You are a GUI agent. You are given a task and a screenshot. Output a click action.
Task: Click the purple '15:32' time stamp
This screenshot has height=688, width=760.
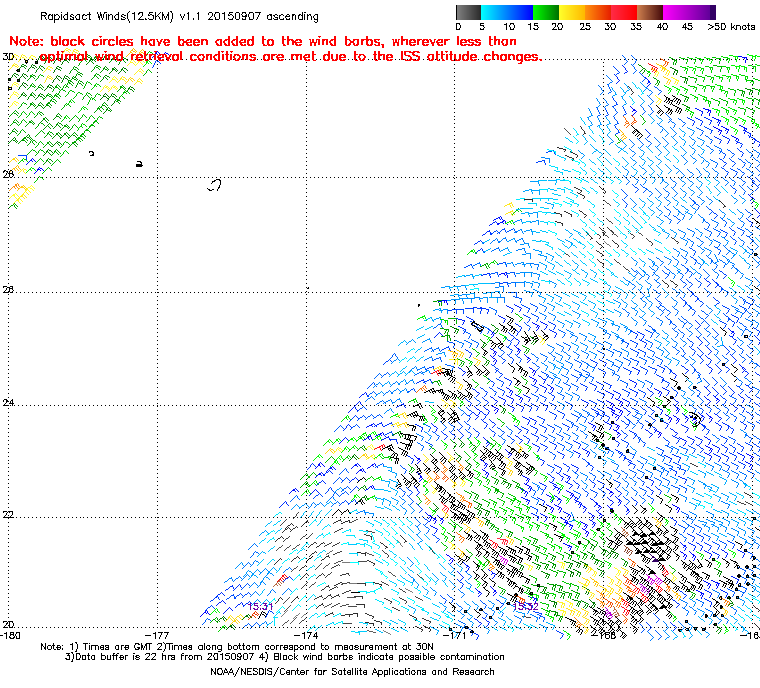point(525,607)
